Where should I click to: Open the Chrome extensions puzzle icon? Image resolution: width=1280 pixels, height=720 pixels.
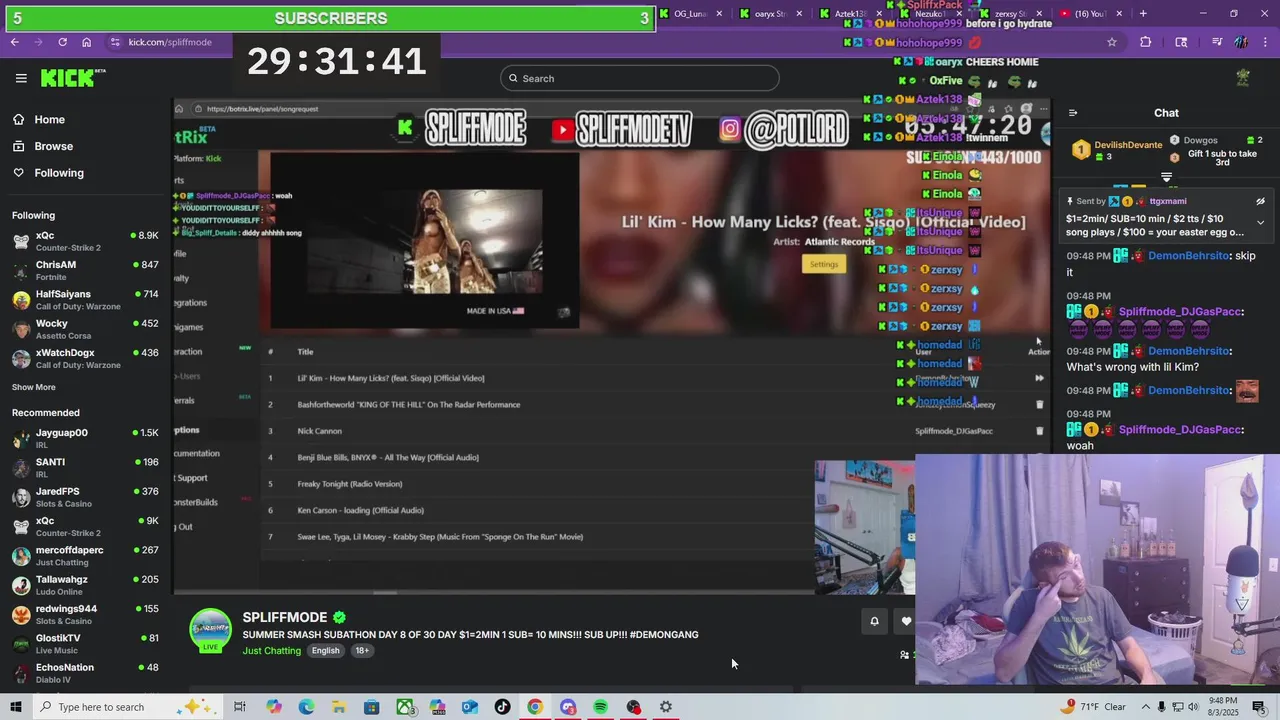[x=1146, y=42]
